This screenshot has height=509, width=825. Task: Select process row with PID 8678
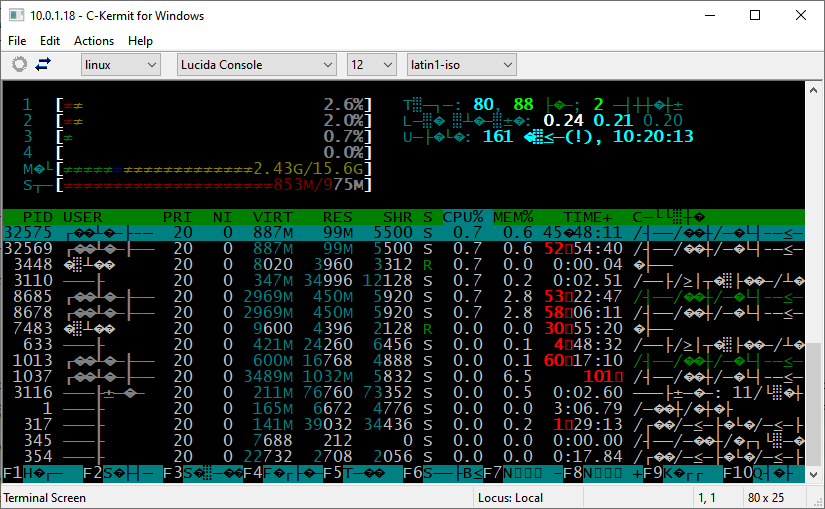[x=404, y=313]
